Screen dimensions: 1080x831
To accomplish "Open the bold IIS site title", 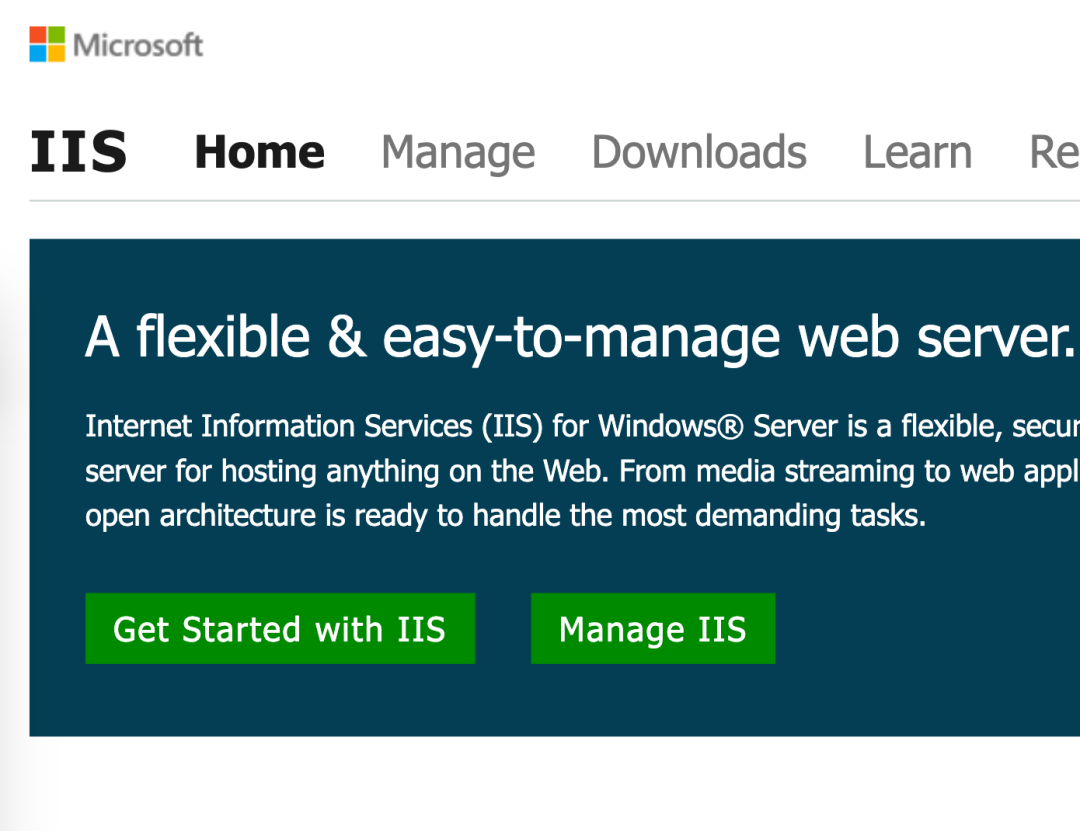I will point(79,152).
